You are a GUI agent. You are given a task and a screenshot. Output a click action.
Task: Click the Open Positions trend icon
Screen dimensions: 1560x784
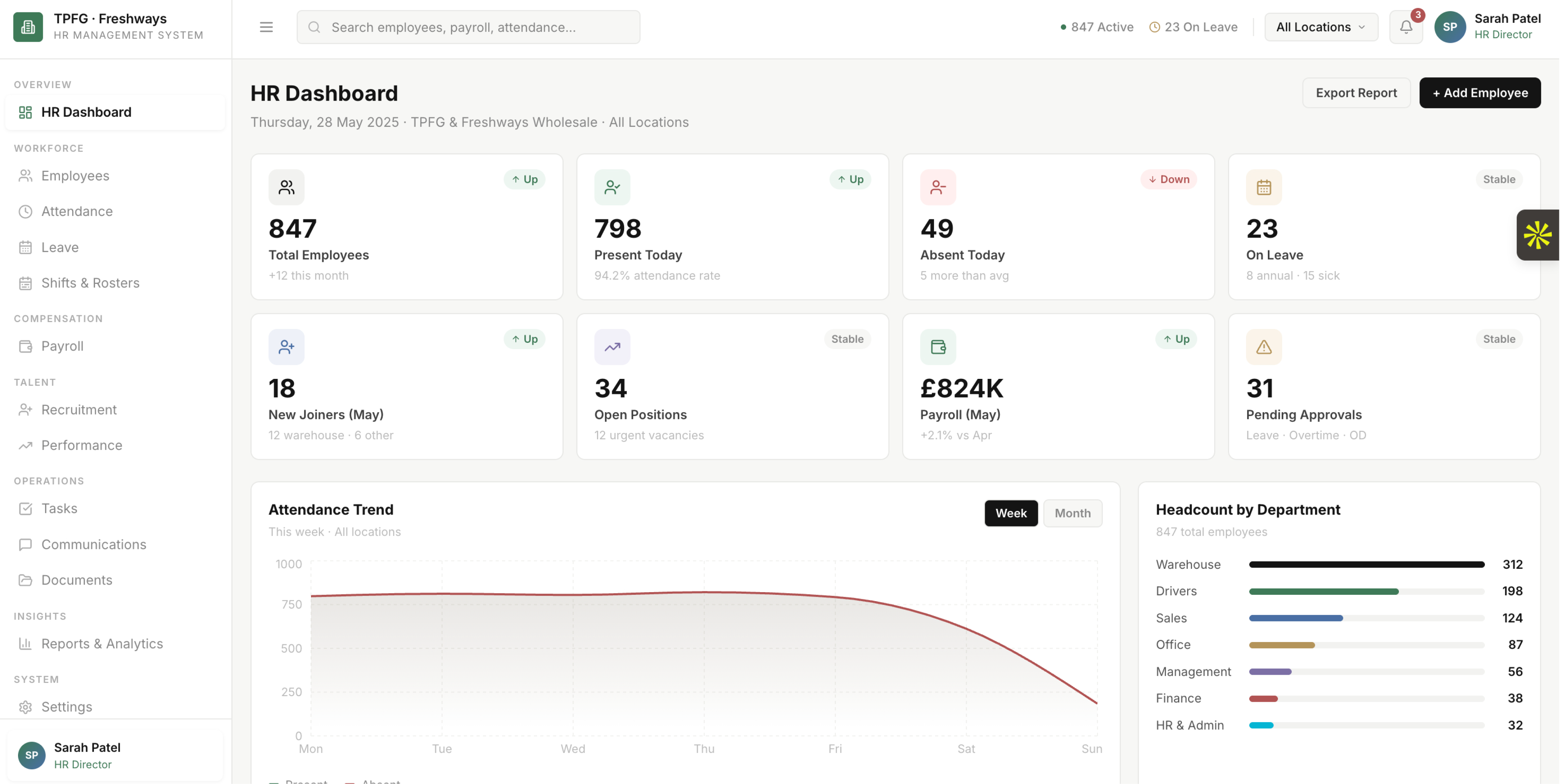(x=612, y=347)
